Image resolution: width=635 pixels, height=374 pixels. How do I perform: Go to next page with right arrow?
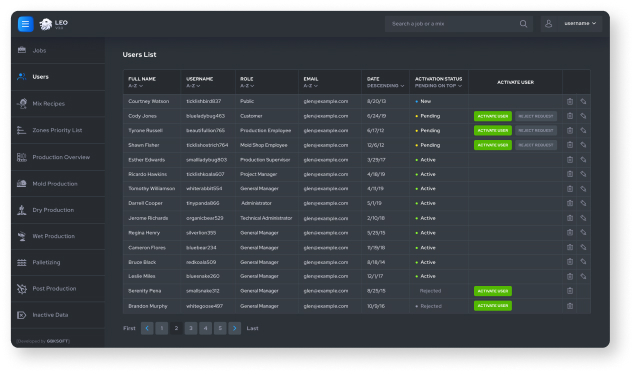pos(234,328)
